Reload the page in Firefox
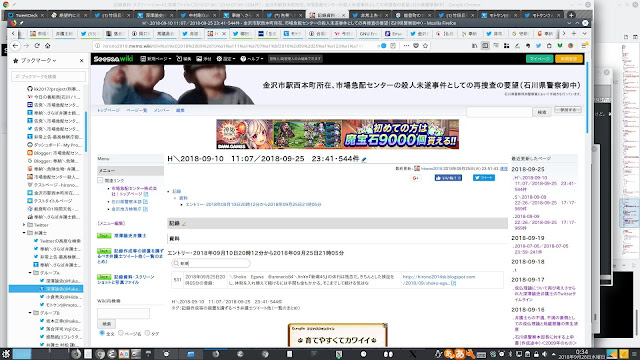This screenshot has width=640, height=360. click(37, 46)
